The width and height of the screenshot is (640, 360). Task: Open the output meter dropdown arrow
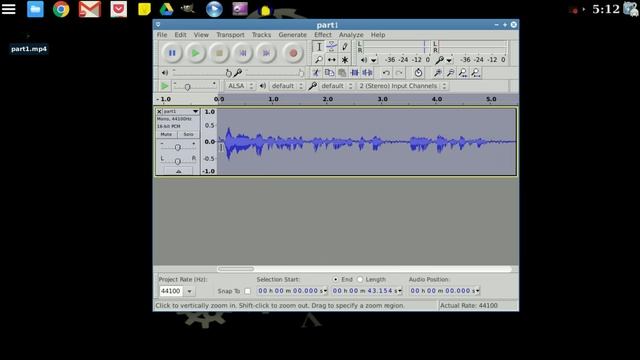coord(373,60)
